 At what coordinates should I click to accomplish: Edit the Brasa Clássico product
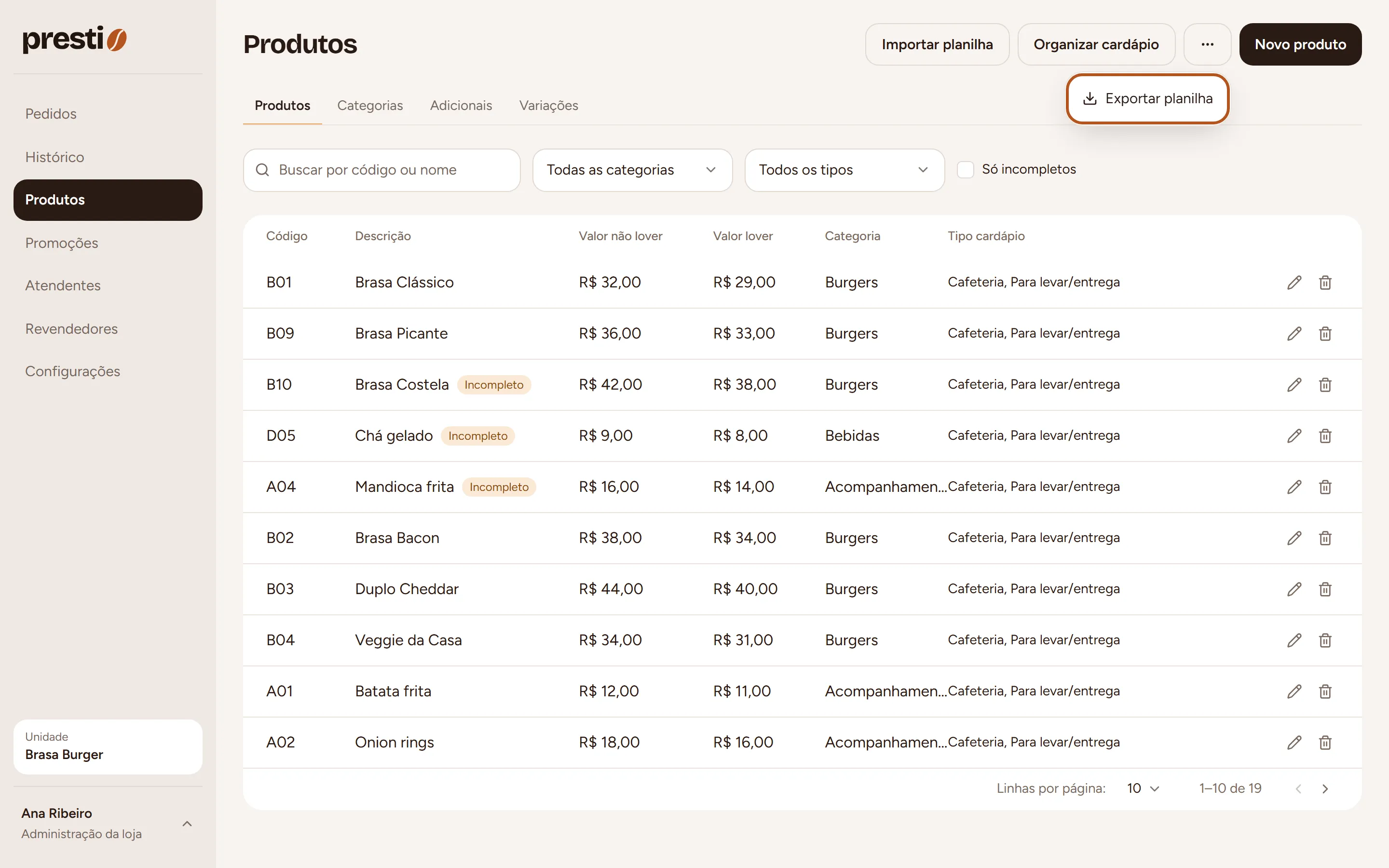point(1294,283)
